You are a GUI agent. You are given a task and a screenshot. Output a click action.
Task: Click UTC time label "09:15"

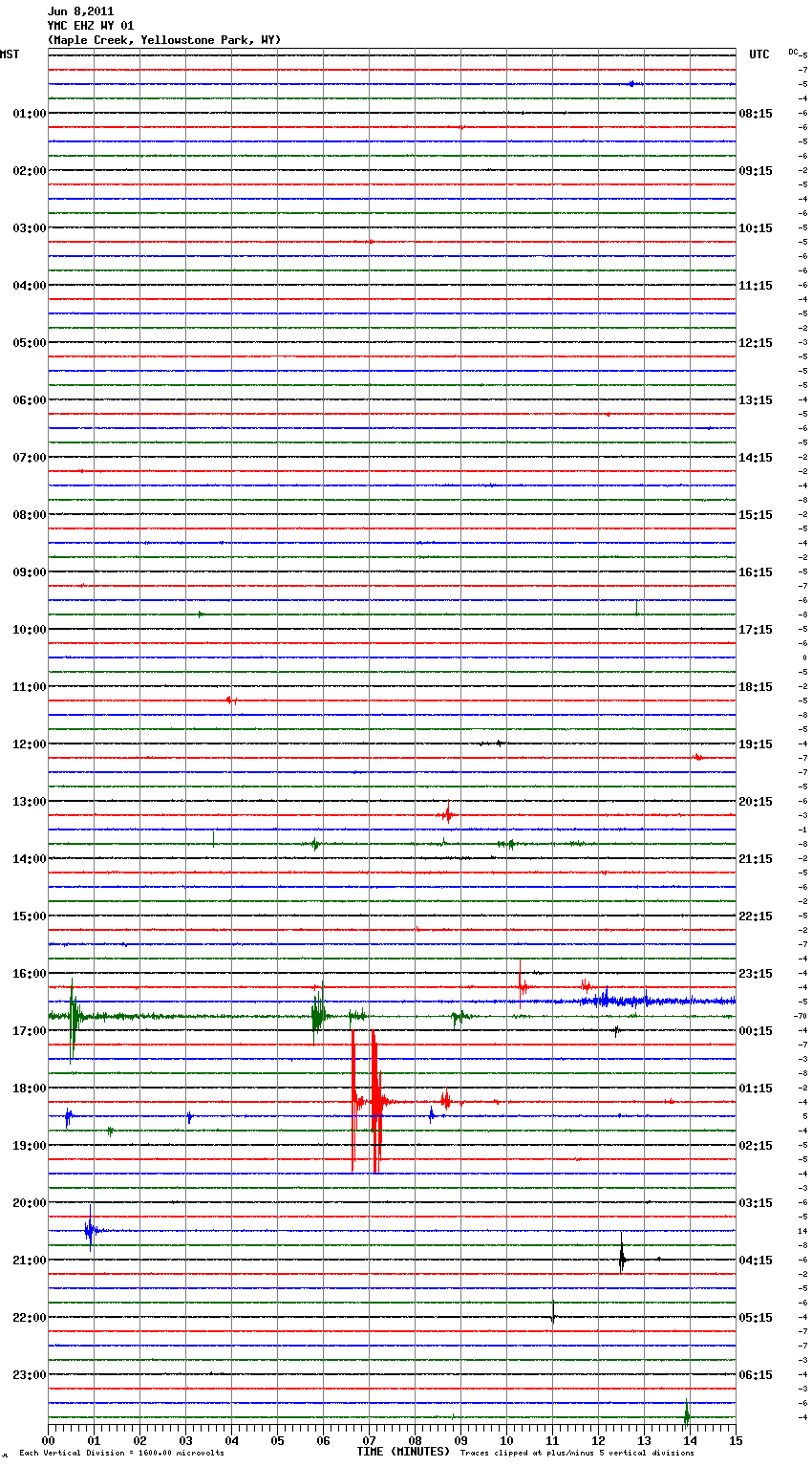[x=756, y=171]
